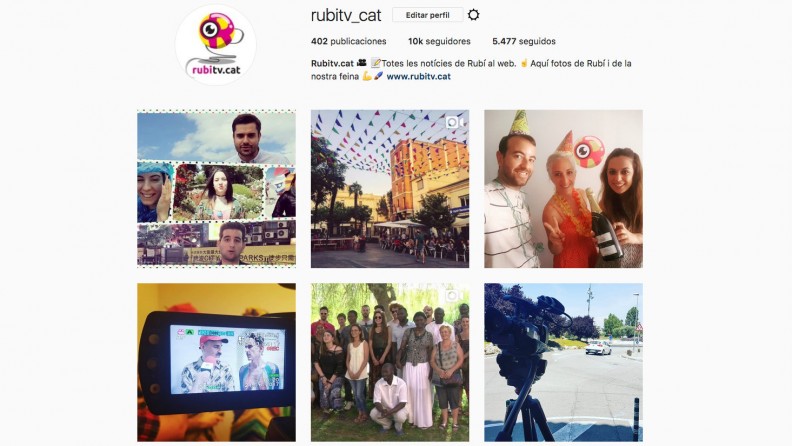This screenshot has width=792, height=446.
Task: Click the memo emoji before Totes
Action: [375, 63]
